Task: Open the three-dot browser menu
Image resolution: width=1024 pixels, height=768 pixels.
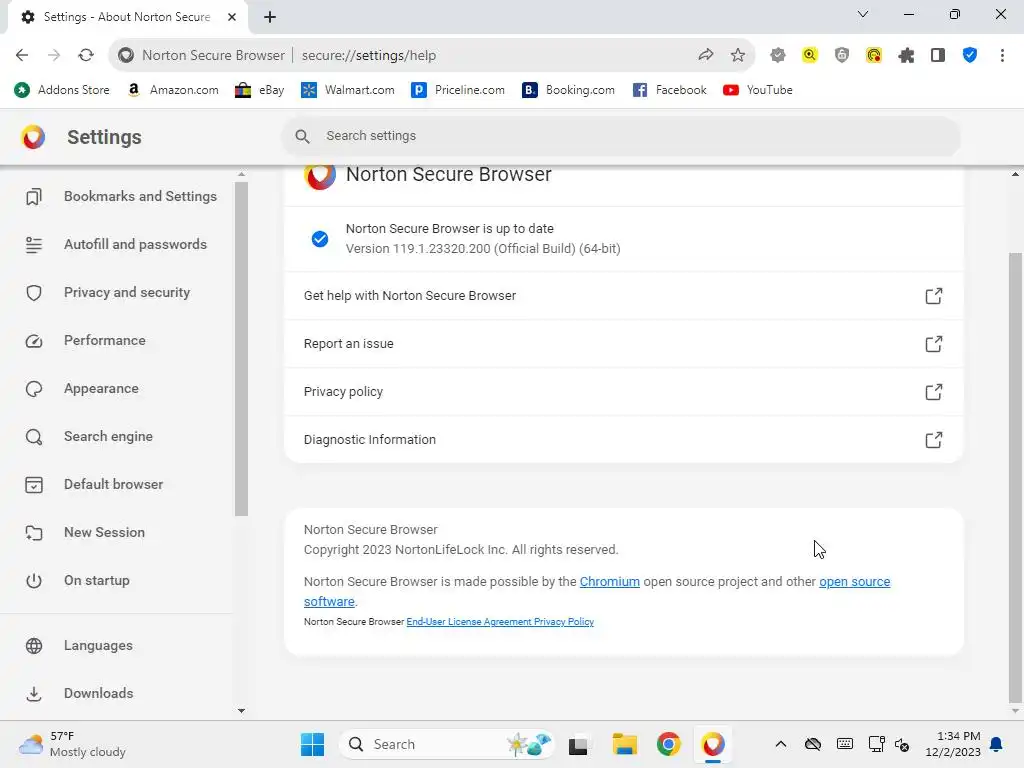Action: [1002, 56]
